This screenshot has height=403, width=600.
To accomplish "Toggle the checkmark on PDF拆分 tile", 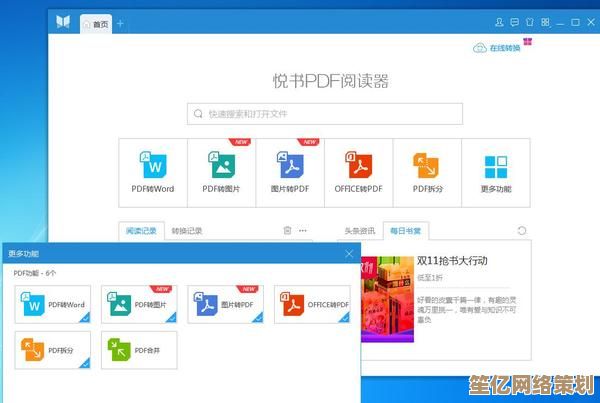I will [x=85, y=363].
